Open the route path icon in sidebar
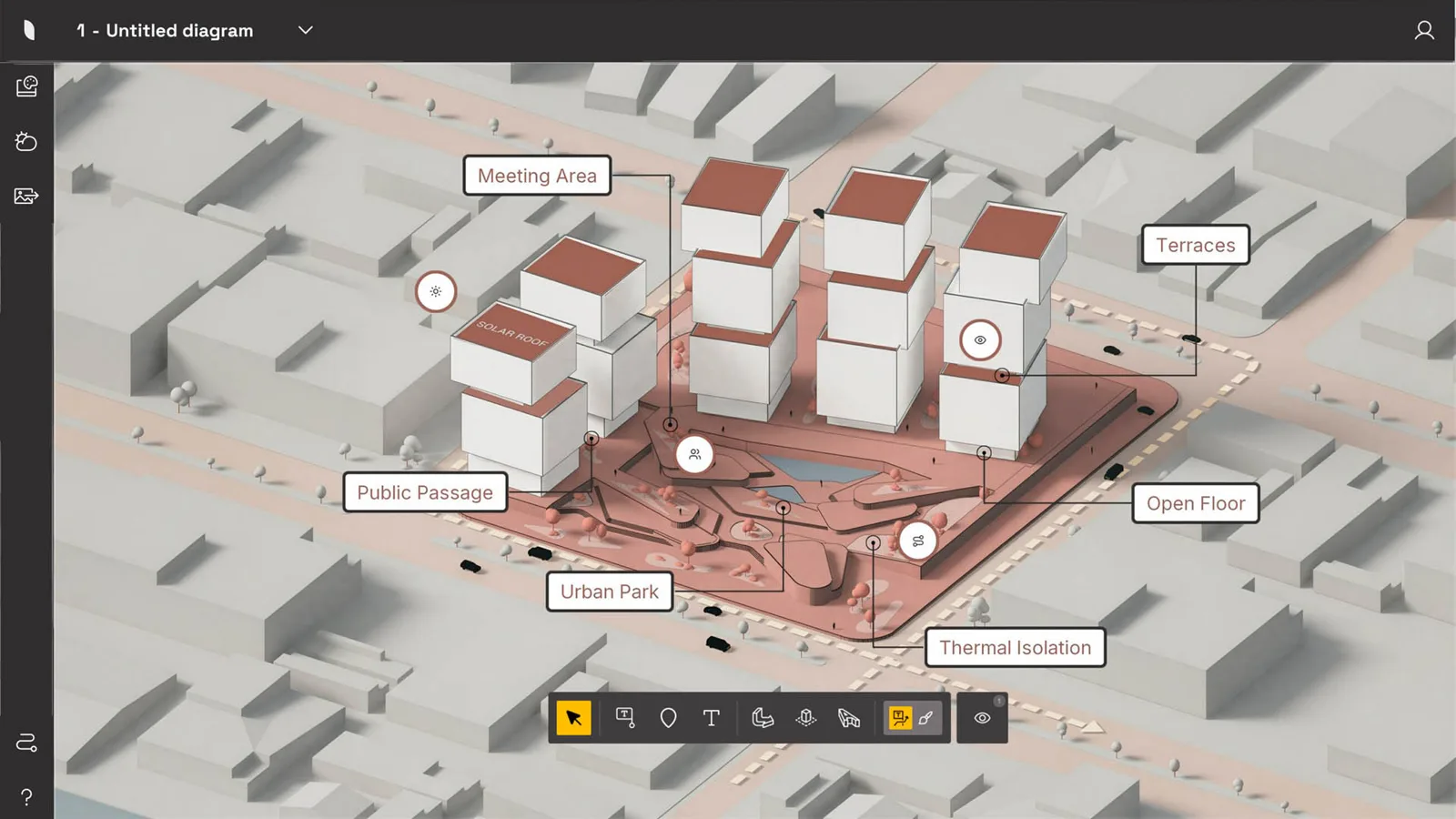Screen dimensions: 1456x819 tap(26, 743)
